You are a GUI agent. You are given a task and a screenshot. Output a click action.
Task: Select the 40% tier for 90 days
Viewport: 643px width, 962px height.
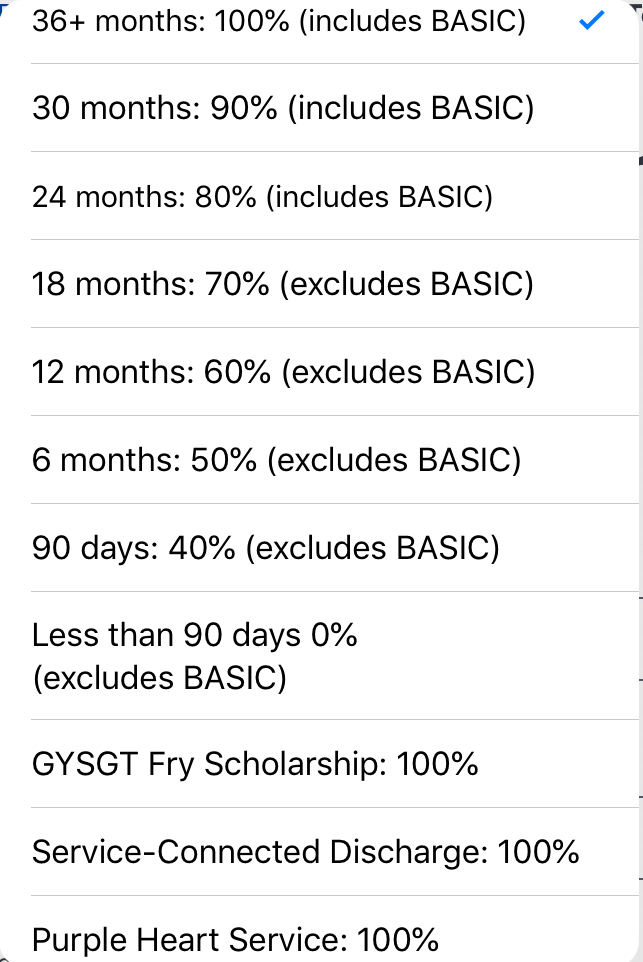pos(265,548)
